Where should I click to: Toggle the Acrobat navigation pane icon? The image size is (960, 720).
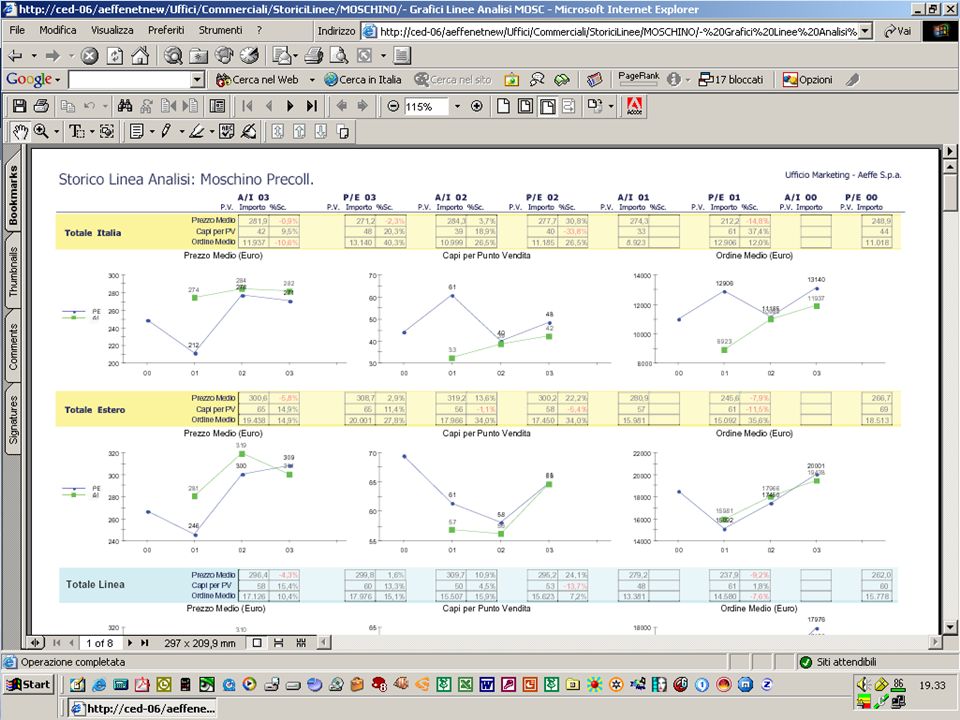click(x=217, y=106)
